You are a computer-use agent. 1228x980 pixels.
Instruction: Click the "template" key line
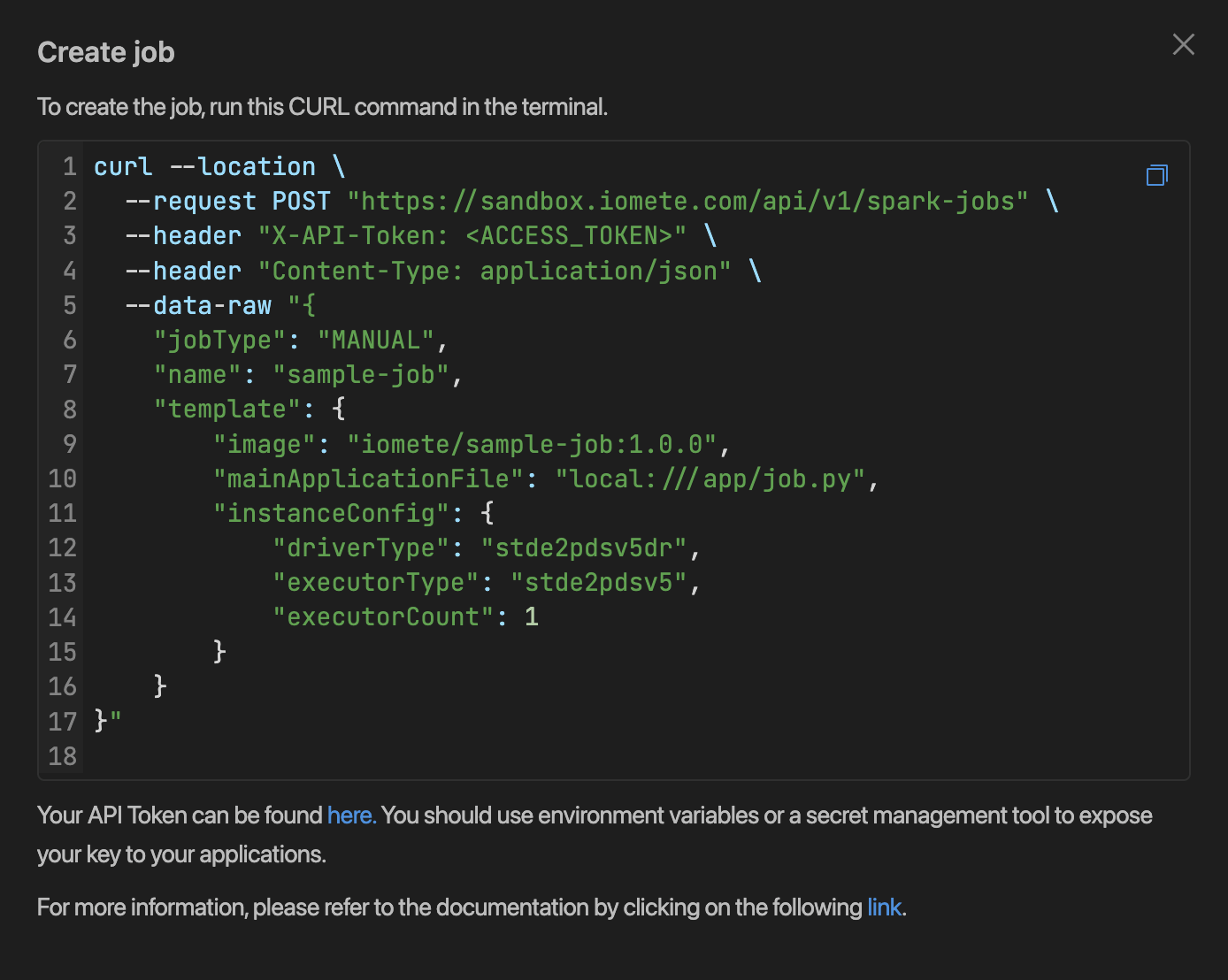click(249, 409)
